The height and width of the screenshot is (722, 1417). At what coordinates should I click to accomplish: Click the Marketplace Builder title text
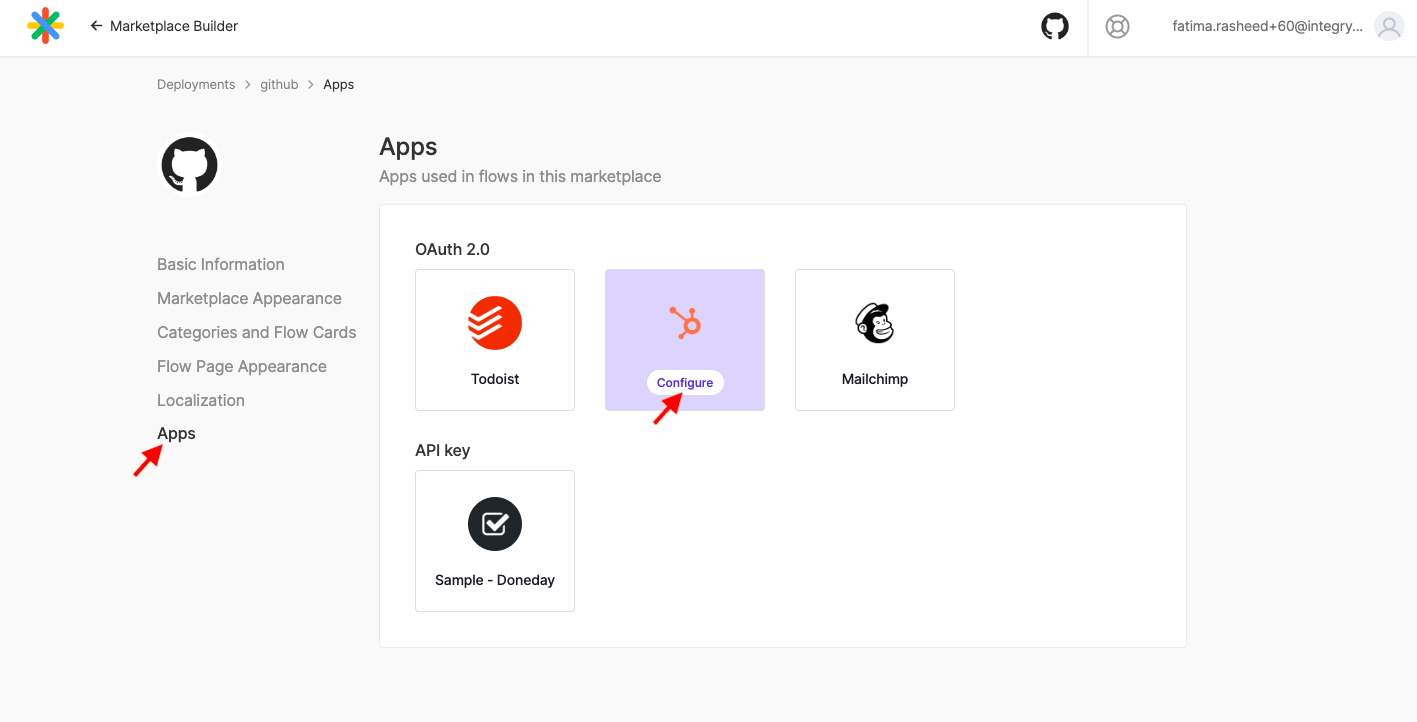[x=174, y=26]
